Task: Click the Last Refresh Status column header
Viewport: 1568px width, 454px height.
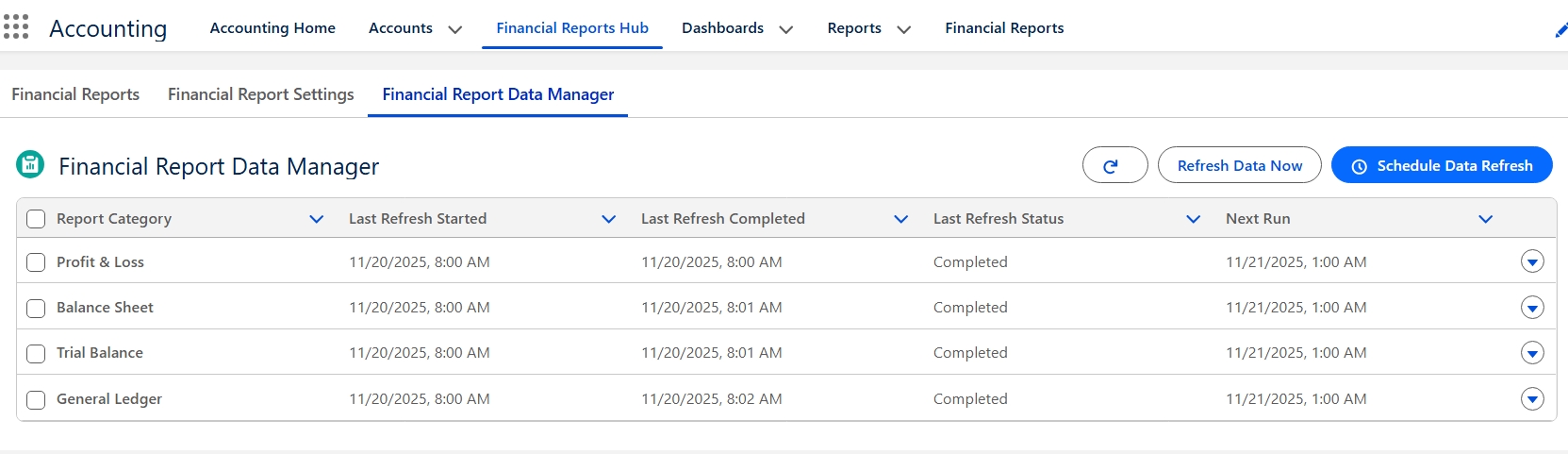Action: pyautogui.click(x=999, y=219)
